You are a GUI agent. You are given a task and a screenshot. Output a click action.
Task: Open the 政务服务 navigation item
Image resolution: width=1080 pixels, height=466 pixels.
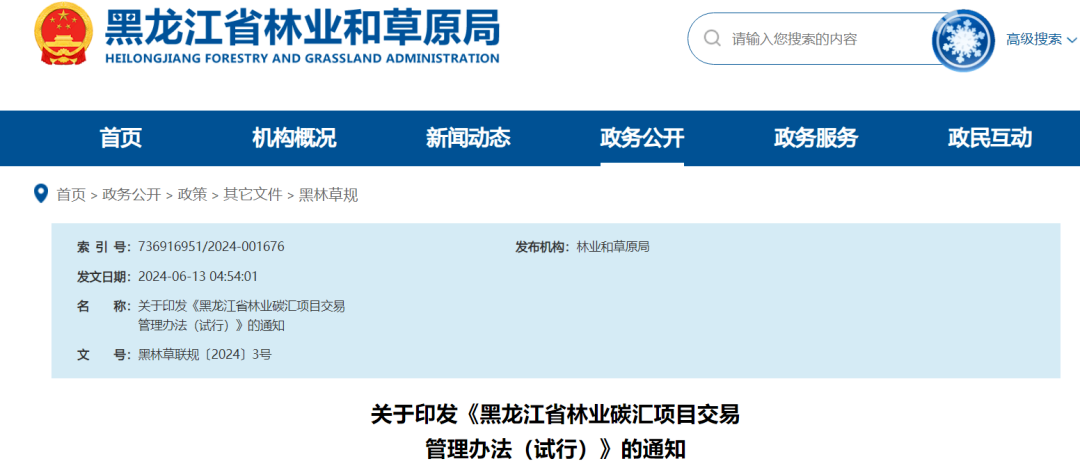coord(816,138)
